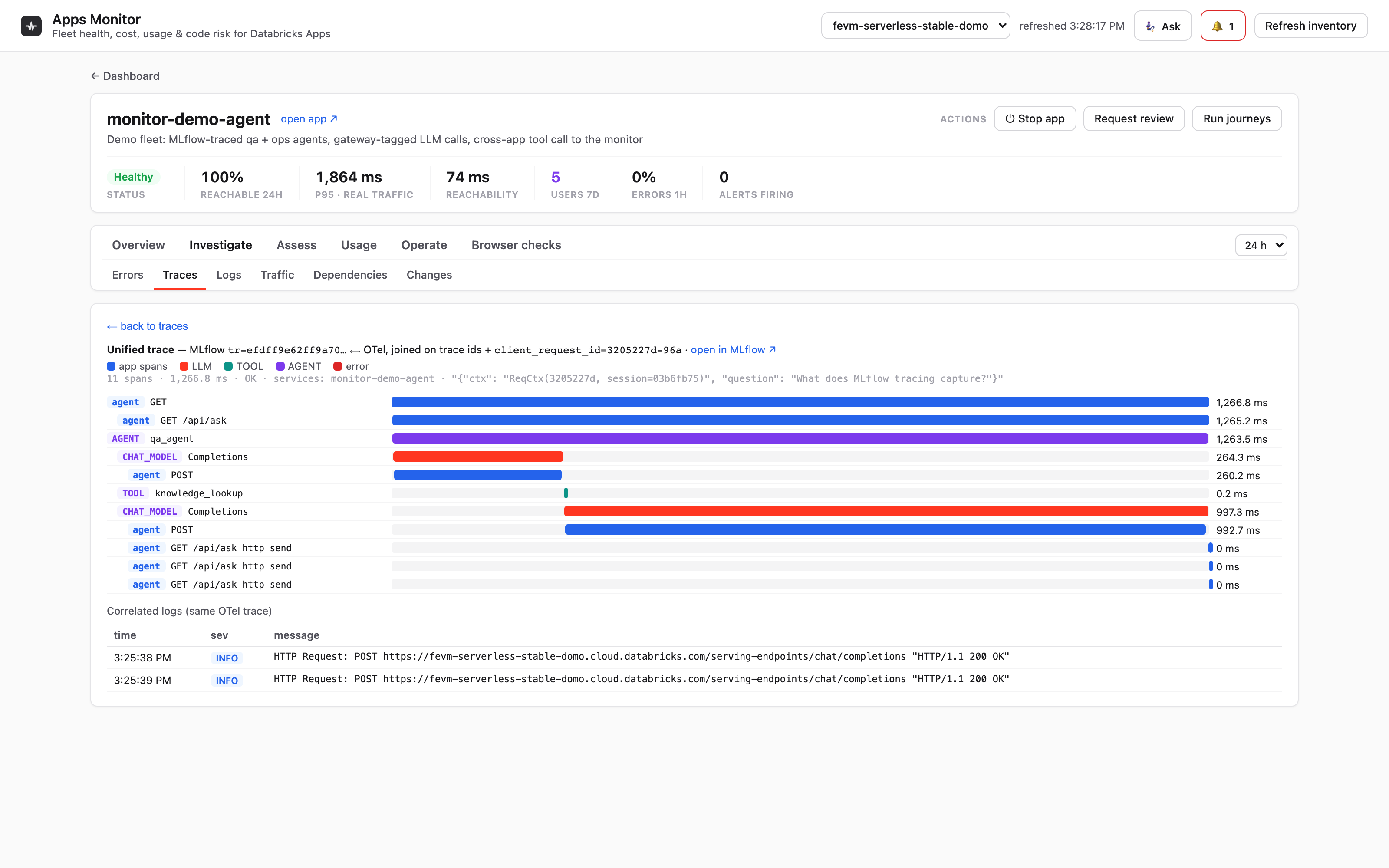Click the red LLM legend swatch

click(x=184, y=366)
